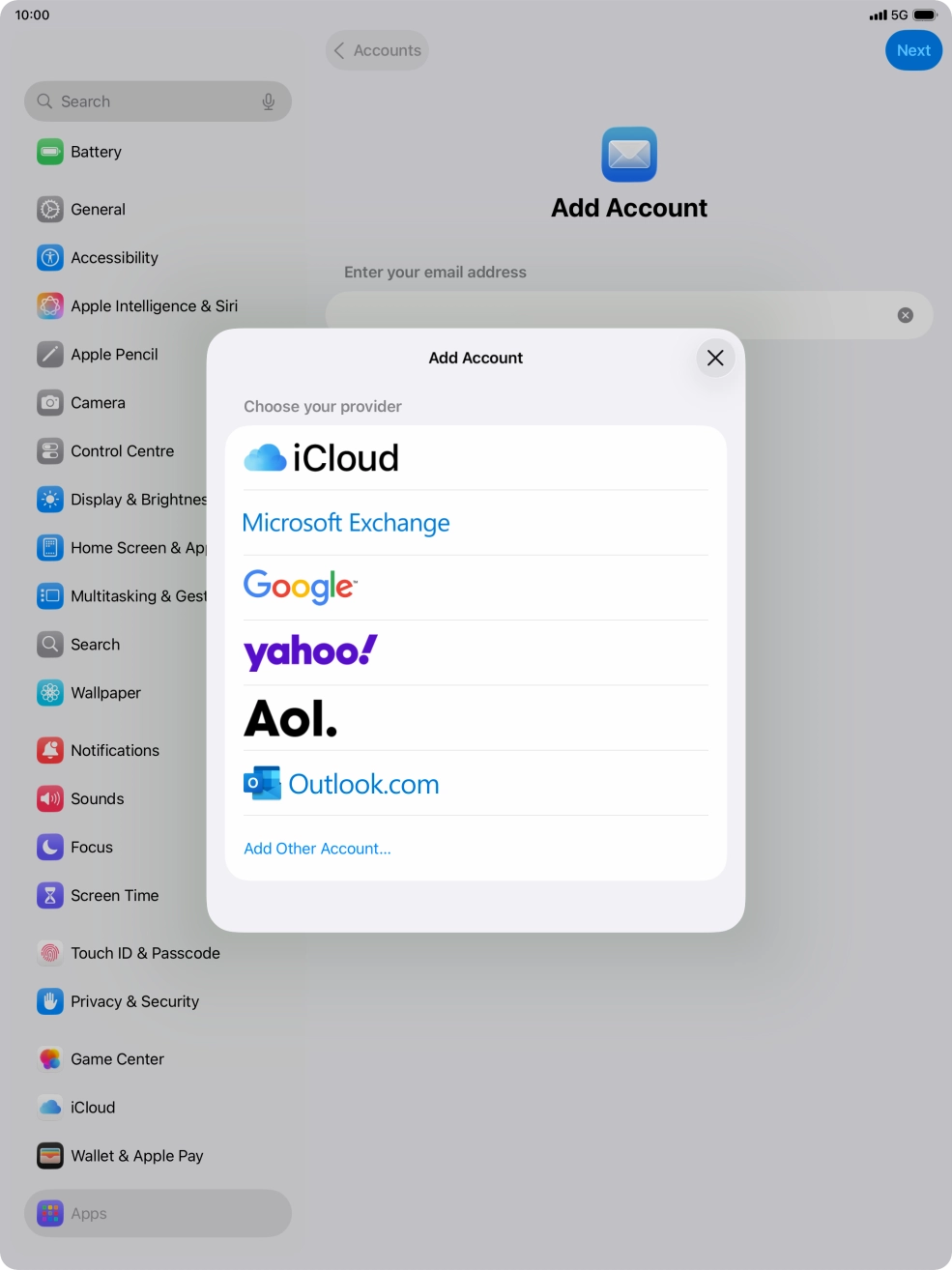
Task: Close the Add Account provider sheet
Action: 715,358
